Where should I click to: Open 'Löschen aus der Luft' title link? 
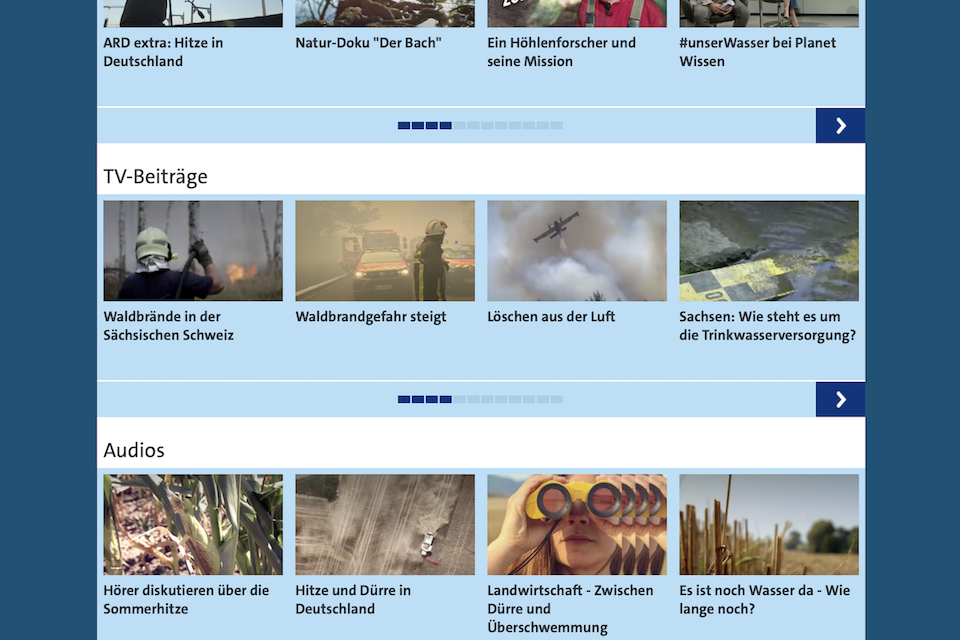[551, 317]
